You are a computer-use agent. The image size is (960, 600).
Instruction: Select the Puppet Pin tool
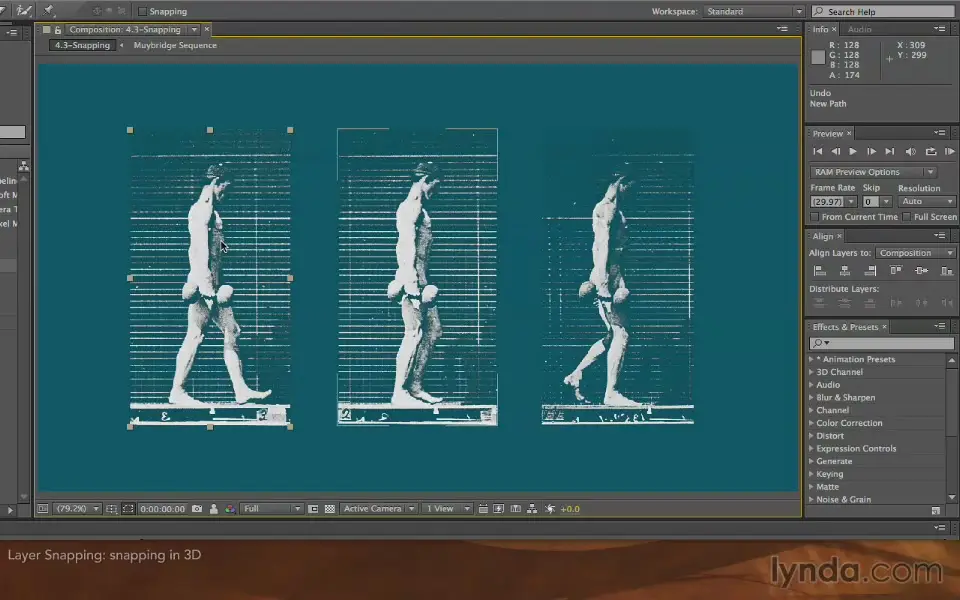(x=49, y=10)
